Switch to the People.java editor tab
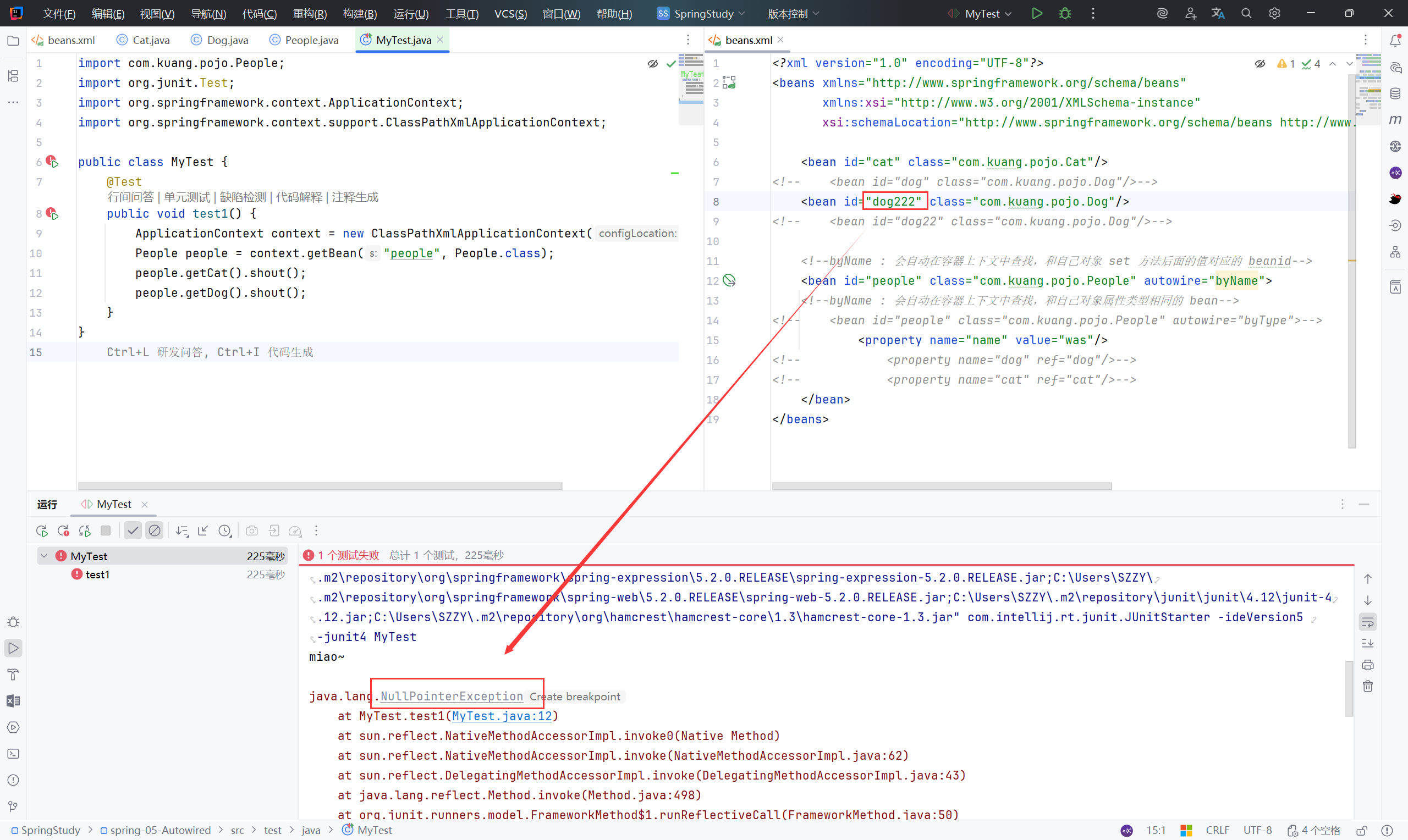 (311, 40)
